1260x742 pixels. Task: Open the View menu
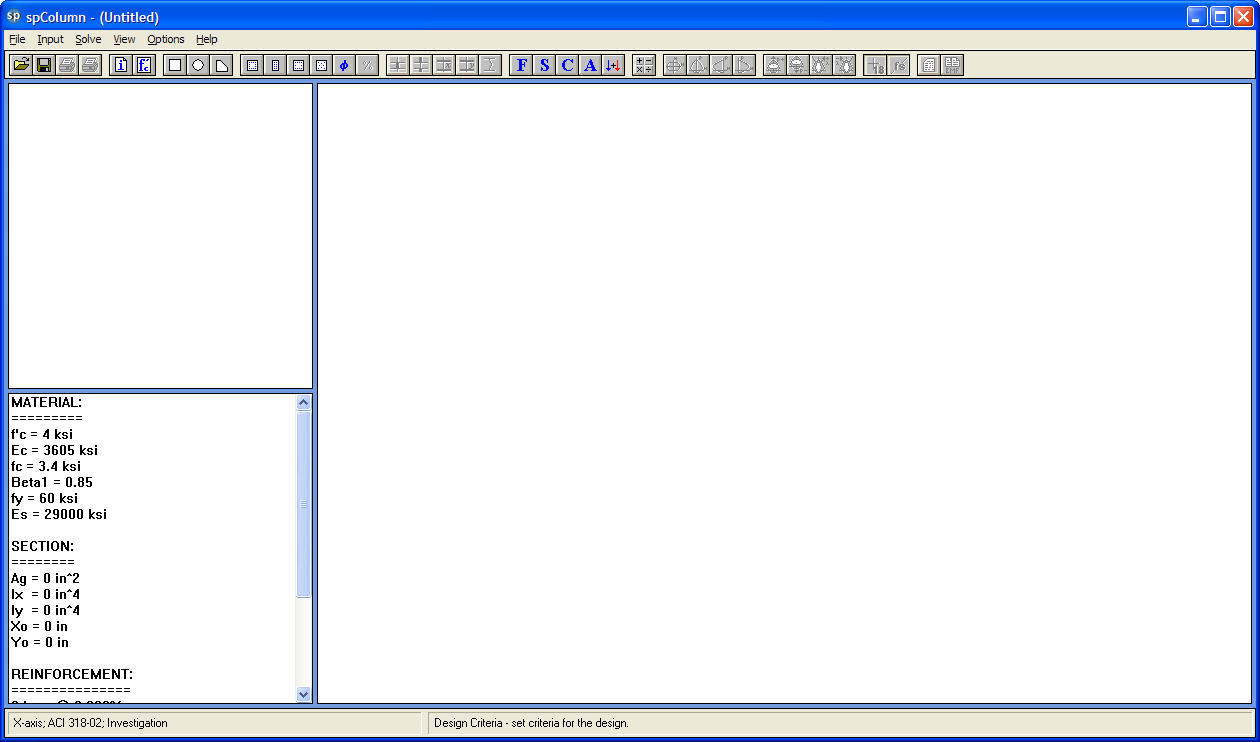[x=124, y=40]
